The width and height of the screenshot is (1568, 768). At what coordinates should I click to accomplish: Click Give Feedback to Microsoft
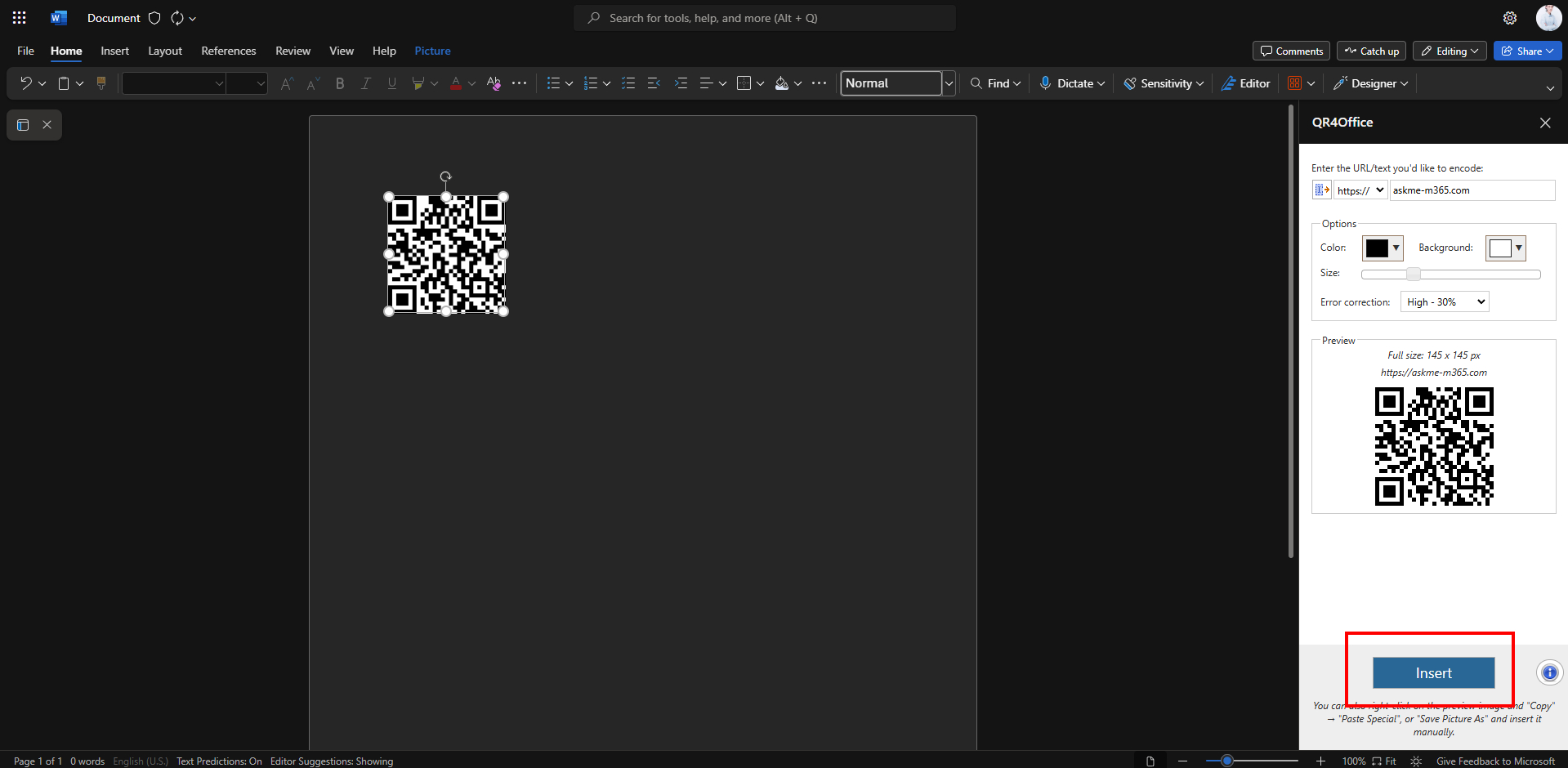point(1495,761)
